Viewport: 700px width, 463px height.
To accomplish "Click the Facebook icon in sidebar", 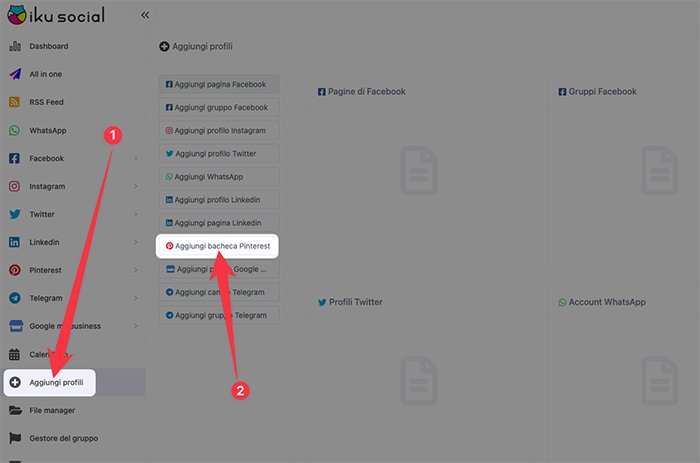I will click(14, 158).
